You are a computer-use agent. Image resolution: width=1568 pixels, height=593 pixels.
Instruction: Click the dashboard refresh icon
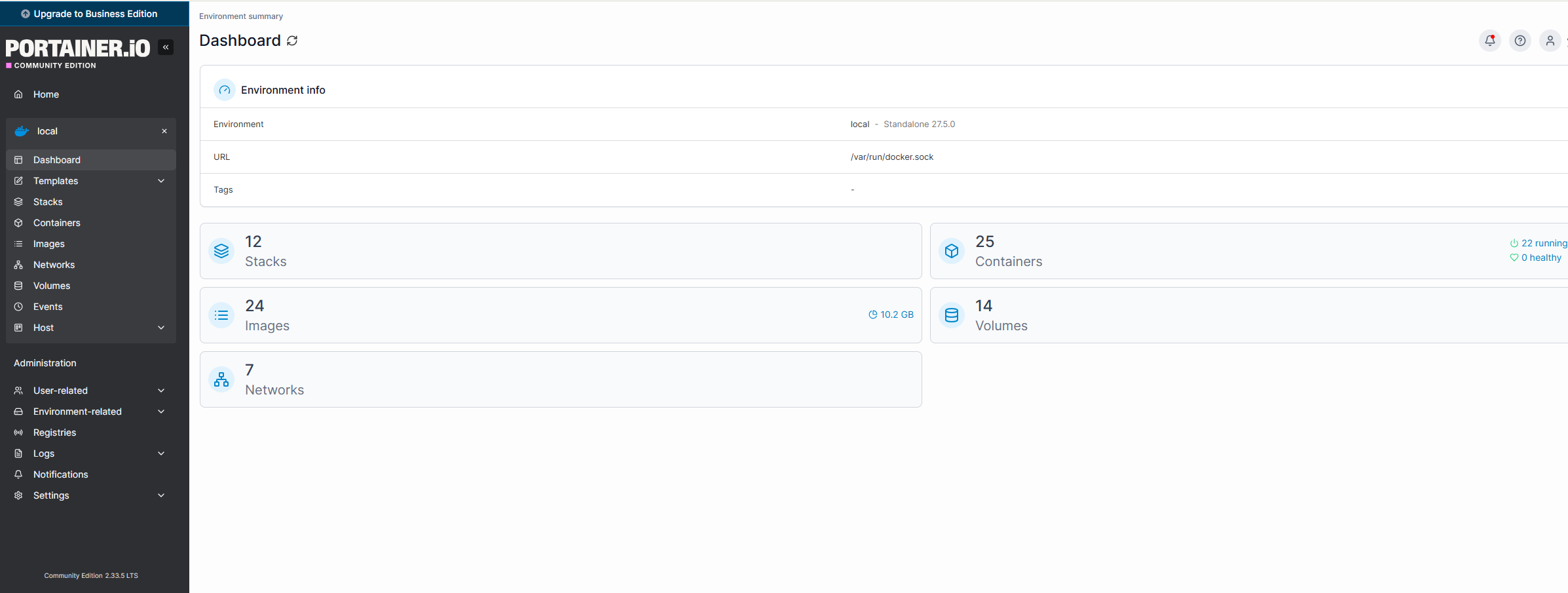[292, 41]
